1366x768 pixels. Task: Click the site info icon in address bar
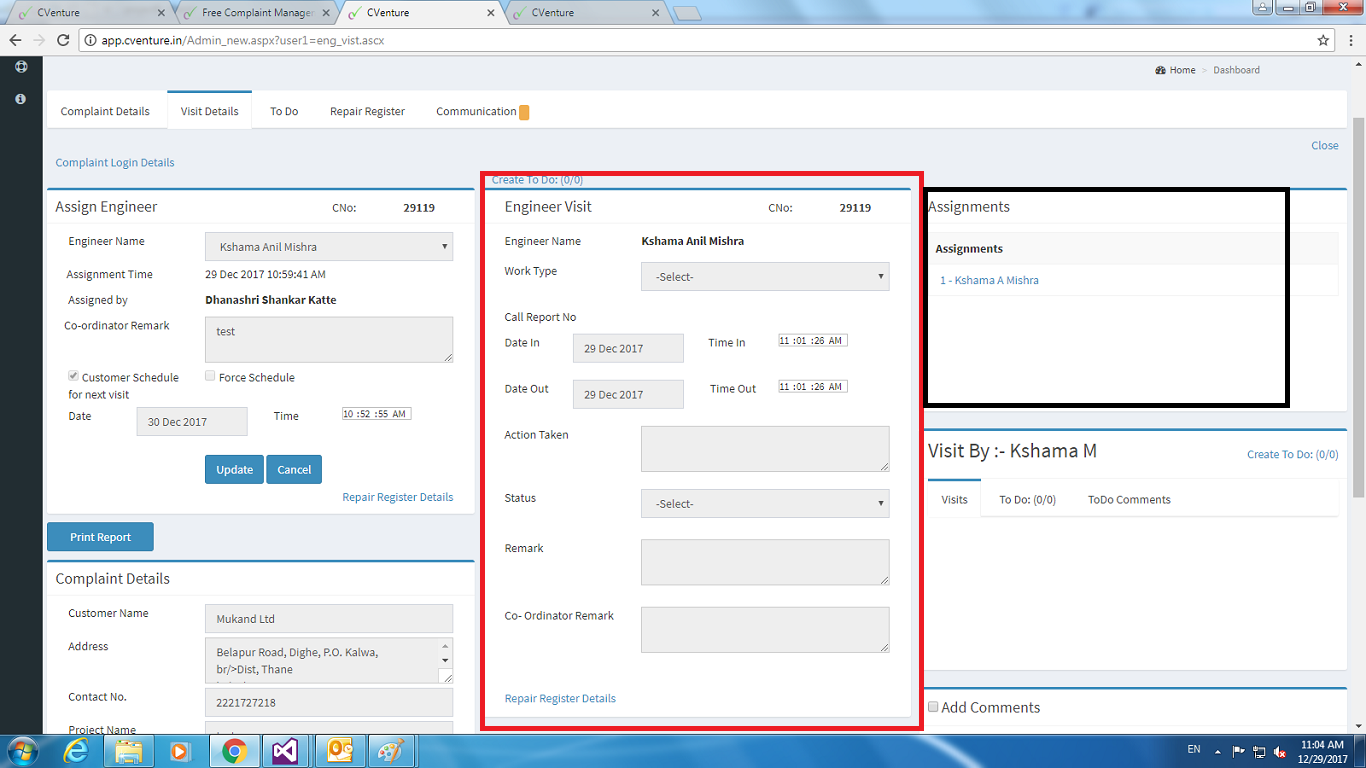click(91, 41)
